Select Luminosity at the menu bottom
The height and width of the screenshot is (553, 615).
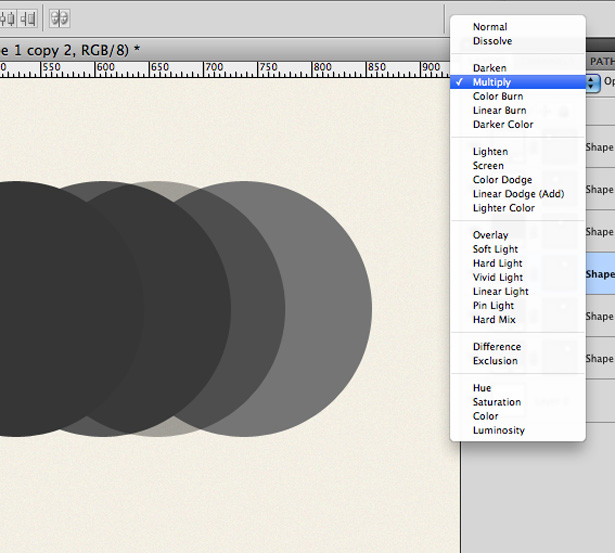pyautogui.click(x=498, y=430)
